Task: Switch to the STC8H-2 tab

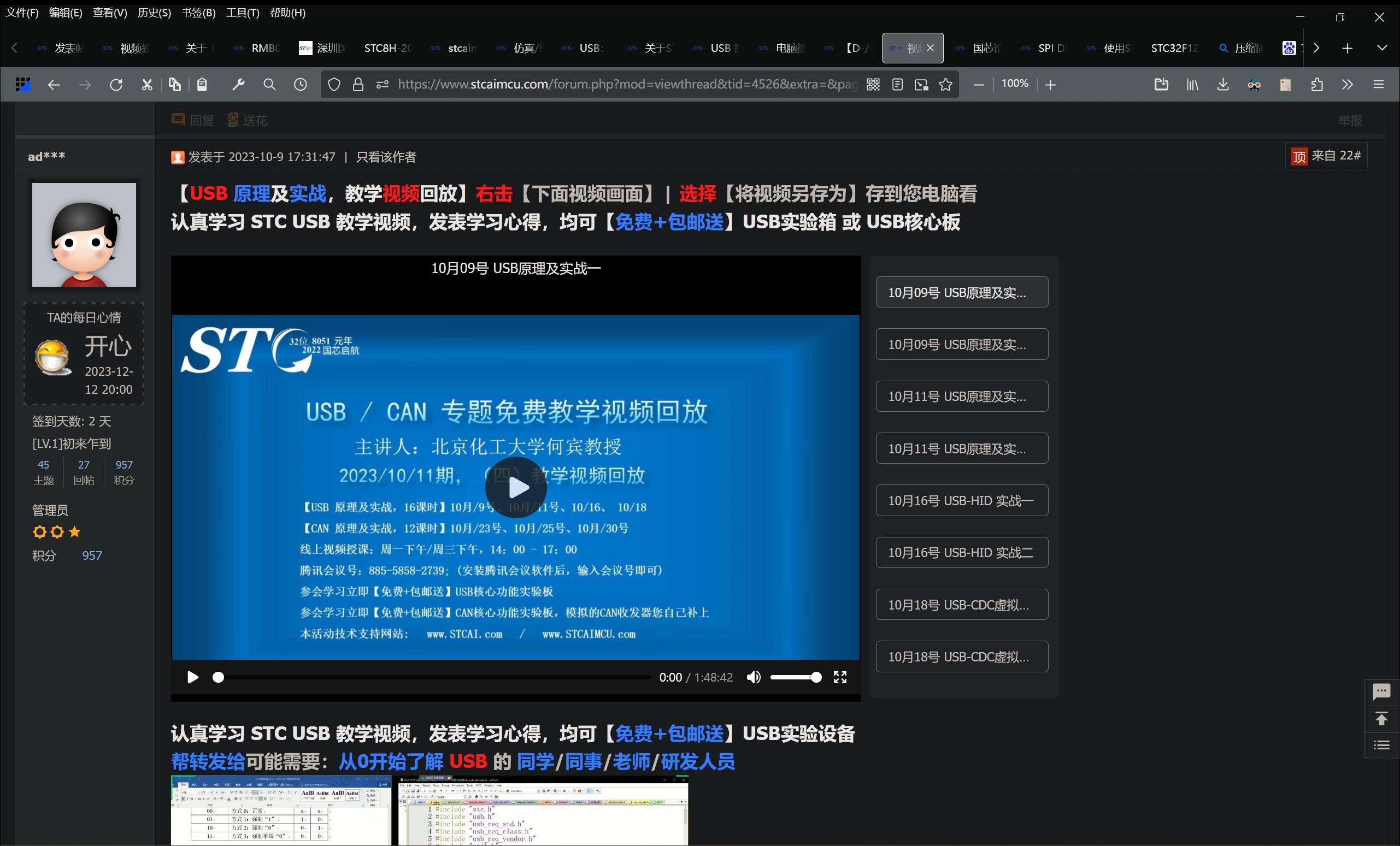Action: (x=387, y=48)
